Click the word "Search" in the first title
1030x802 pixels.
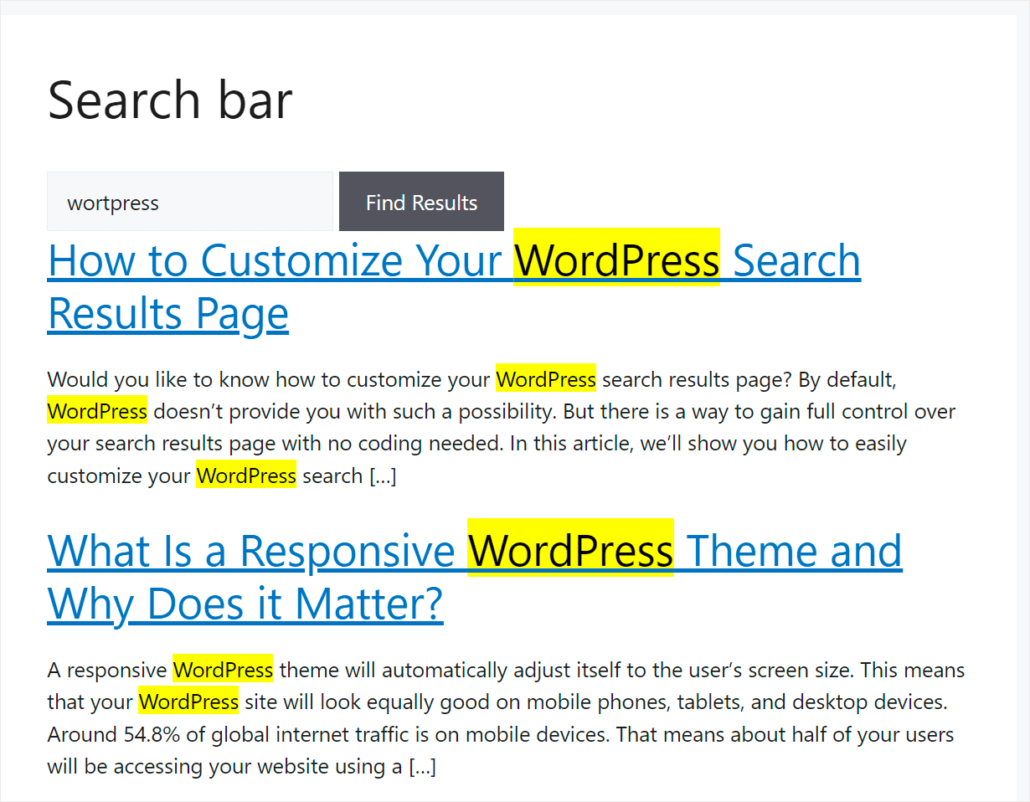(795, 260)
